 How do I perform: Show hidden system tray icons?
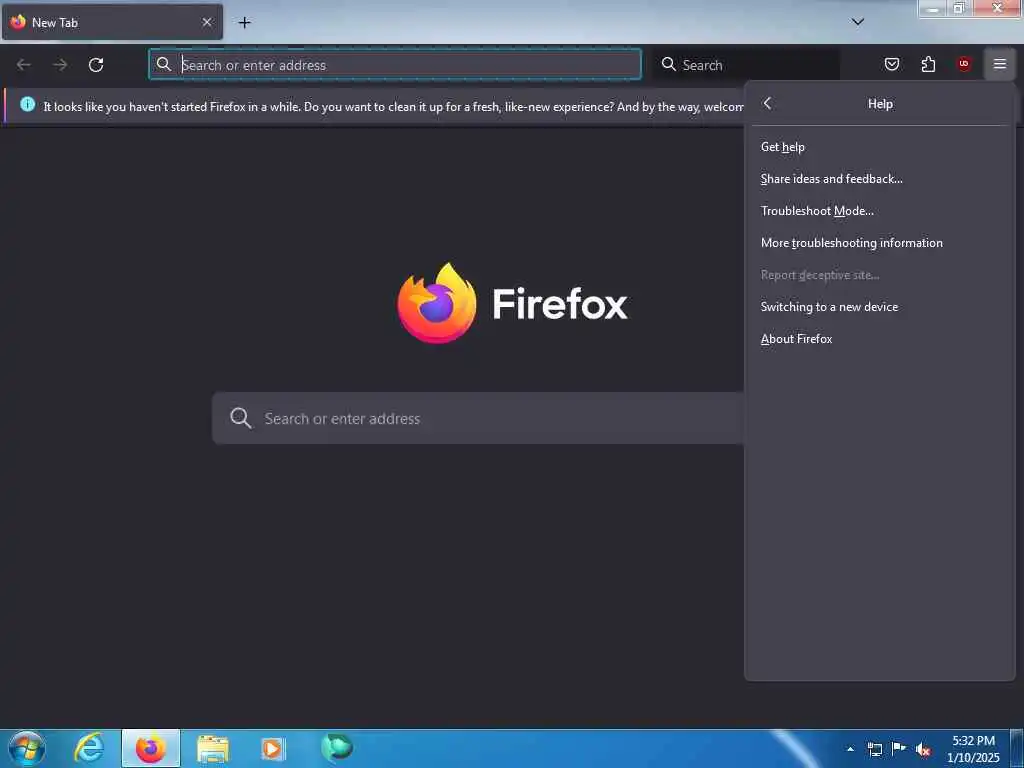pos(850,749)
